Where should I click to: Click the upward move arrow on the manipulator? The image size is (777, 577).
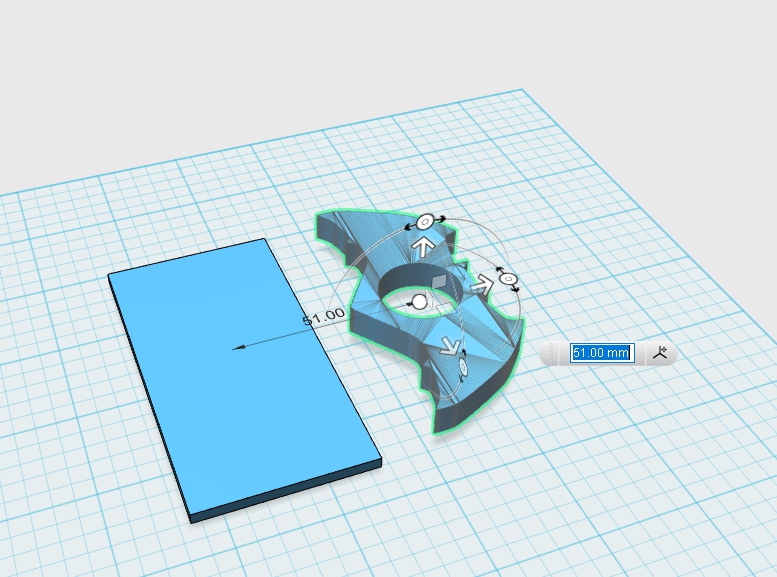pos(424,246)
